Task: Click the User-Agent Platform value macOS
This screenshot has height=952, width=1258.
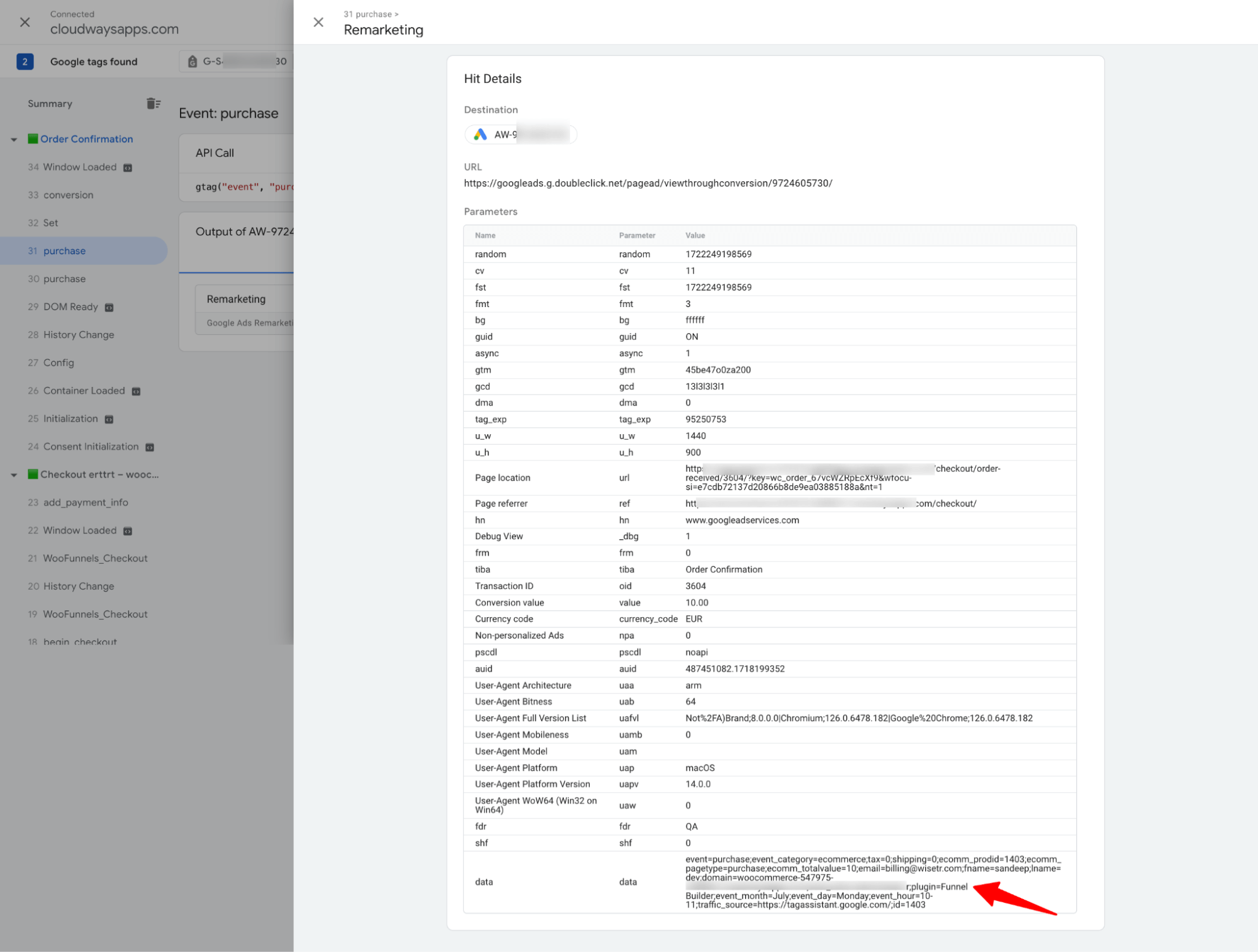Action: click(x=700, y=768)
